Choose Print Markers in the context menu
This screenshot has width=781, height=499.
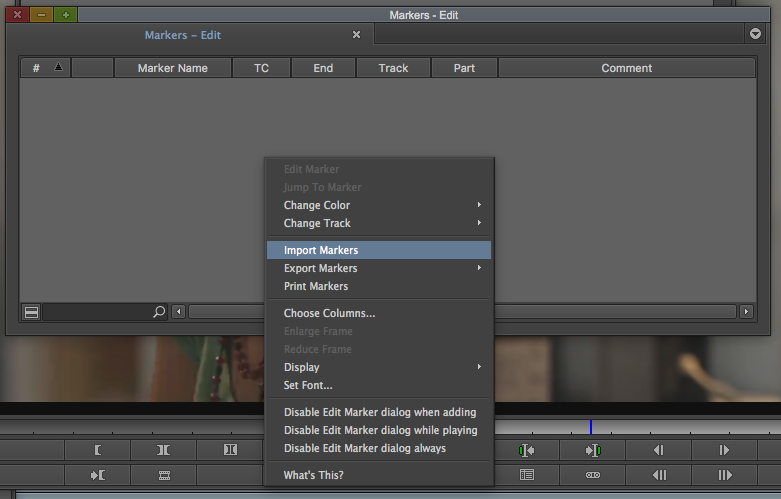click(x=316, y=286)
